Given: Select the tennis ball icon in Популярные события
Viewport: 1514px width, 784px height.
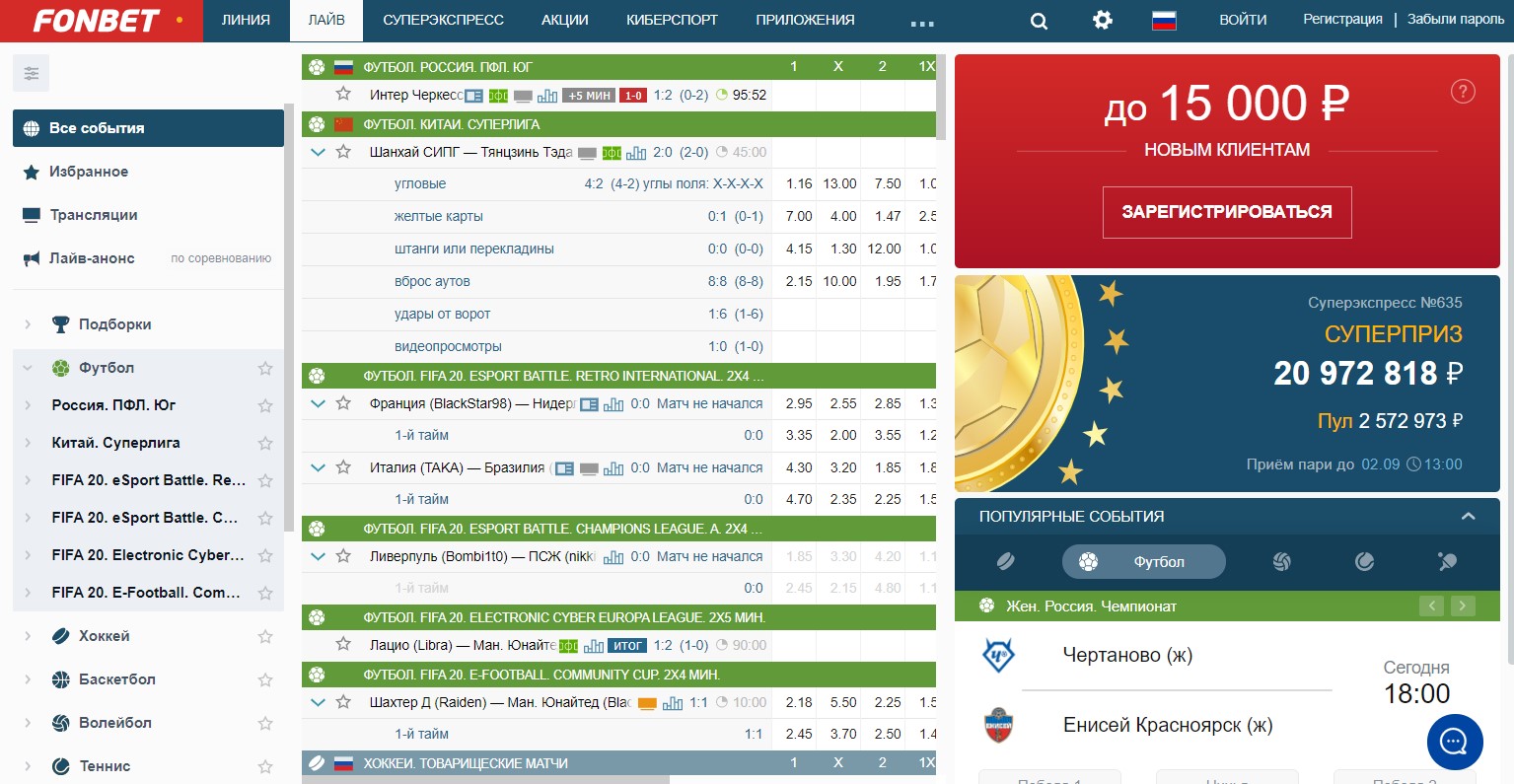Looking at the screenshot, I should 1365,561.
